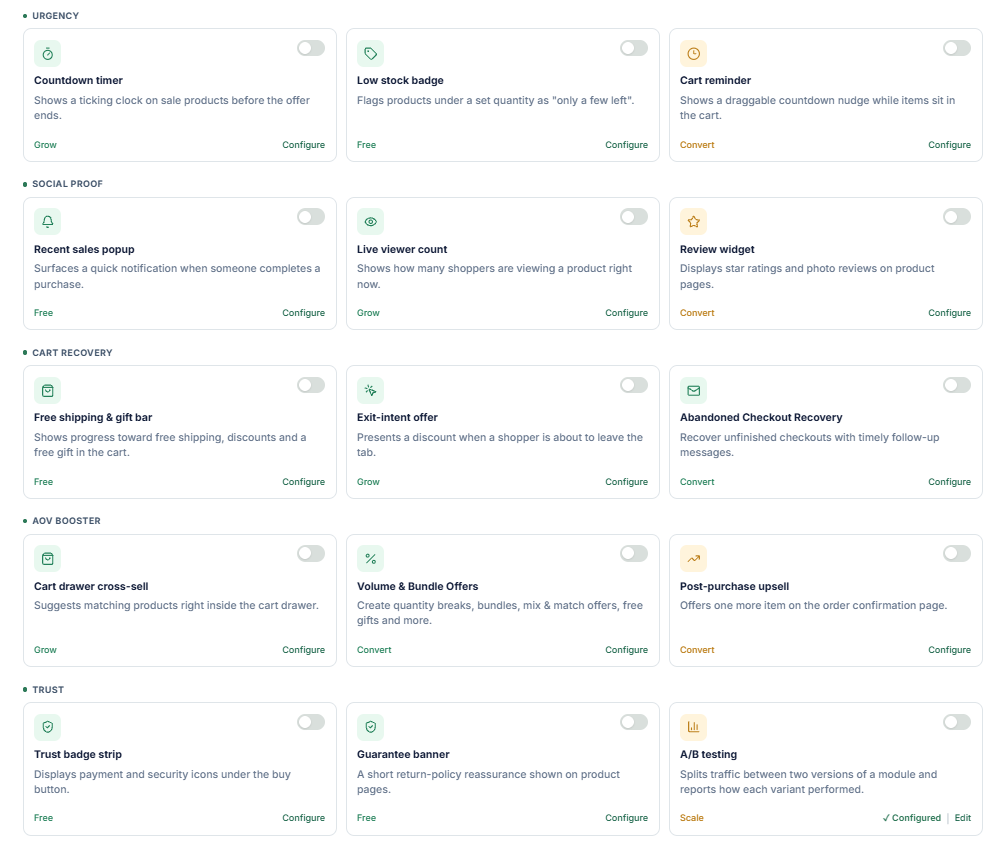Click the URGENCY section heading
The height and width of the screenshot is (855, 1008).
(55, 16)
